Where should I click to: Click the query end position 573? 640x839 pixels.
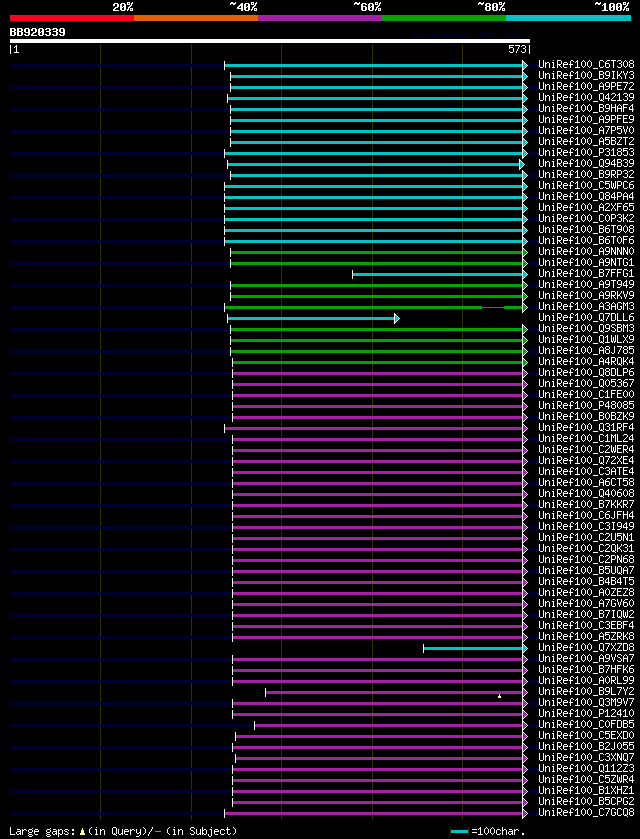(518, 50)
